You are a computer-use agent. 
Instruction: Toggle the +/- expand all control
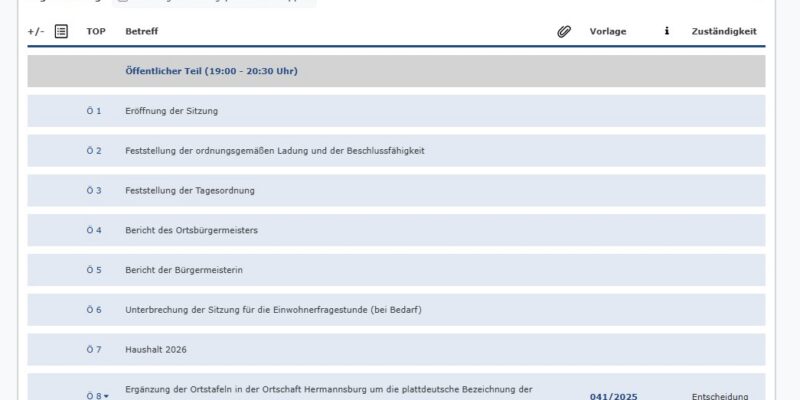click(35, 31)
